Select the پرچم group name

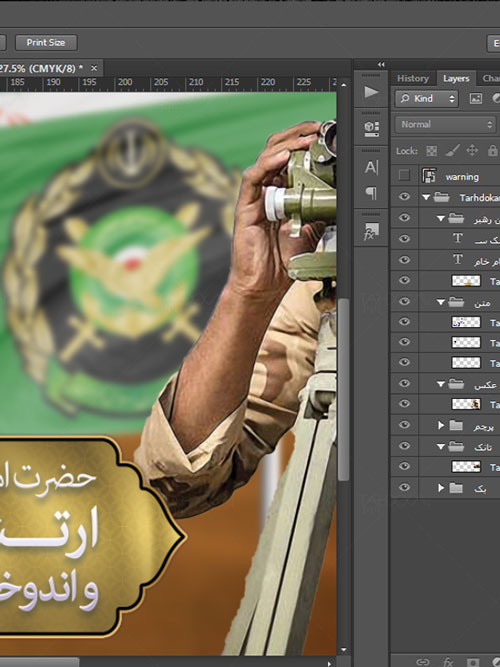pos(484,426)
